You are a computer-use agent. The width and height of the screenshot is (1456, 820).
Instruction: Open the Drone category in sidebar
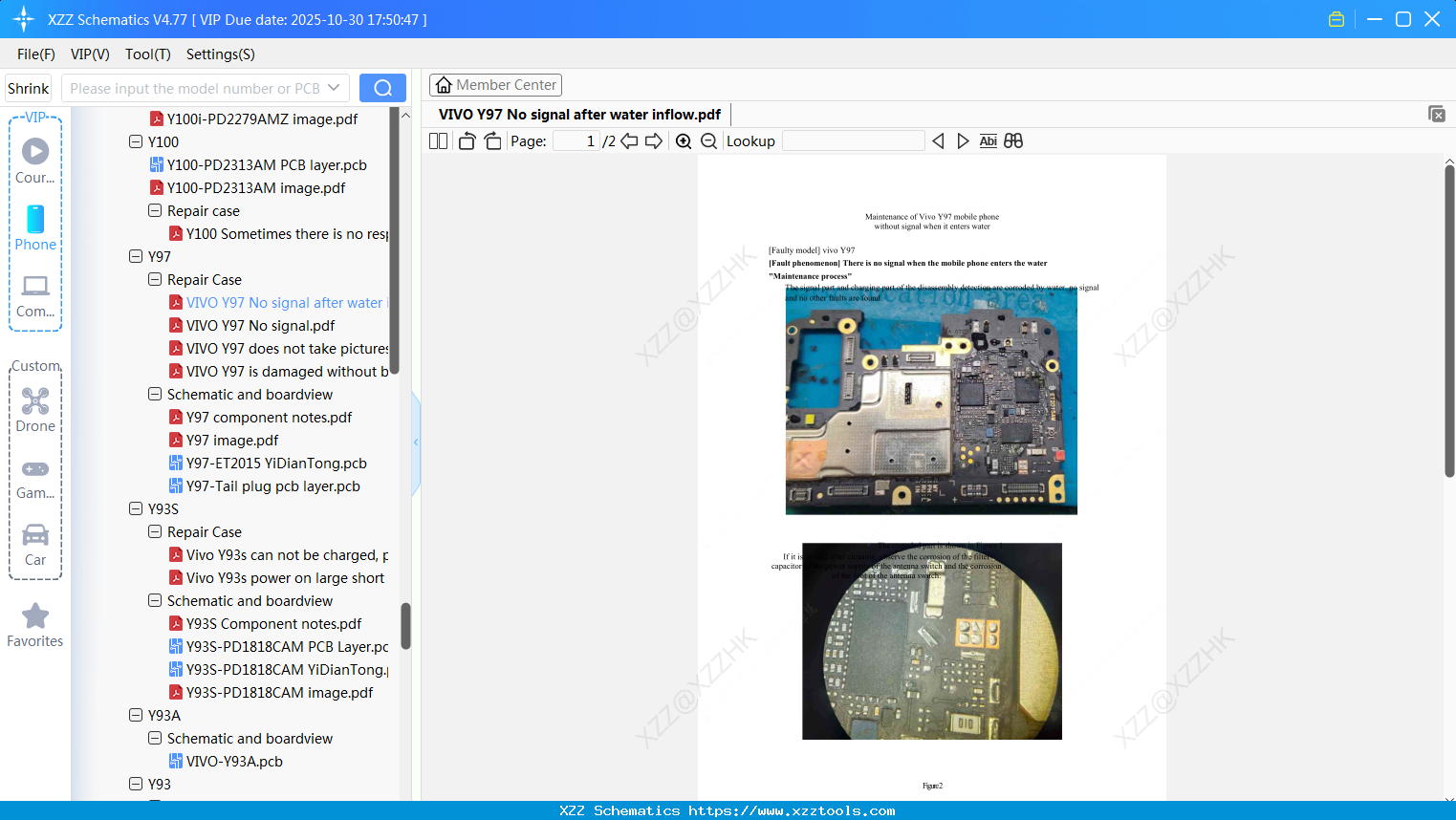click(35, 409)
